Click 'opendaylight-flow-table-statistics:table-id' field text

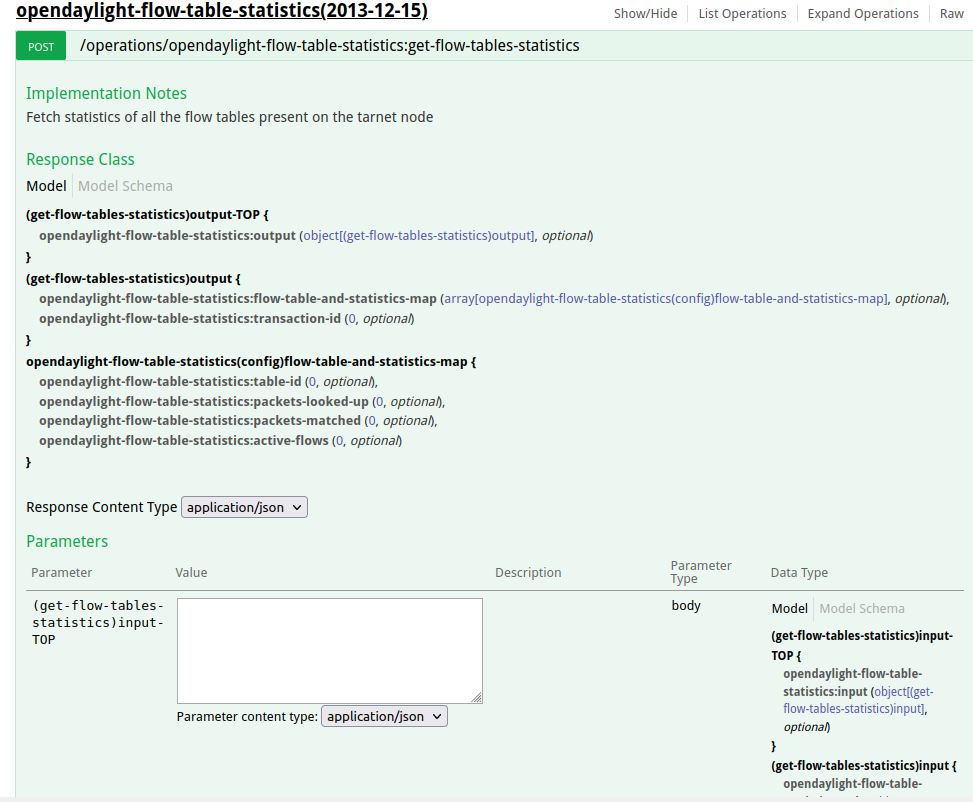(x=170, y=382)
